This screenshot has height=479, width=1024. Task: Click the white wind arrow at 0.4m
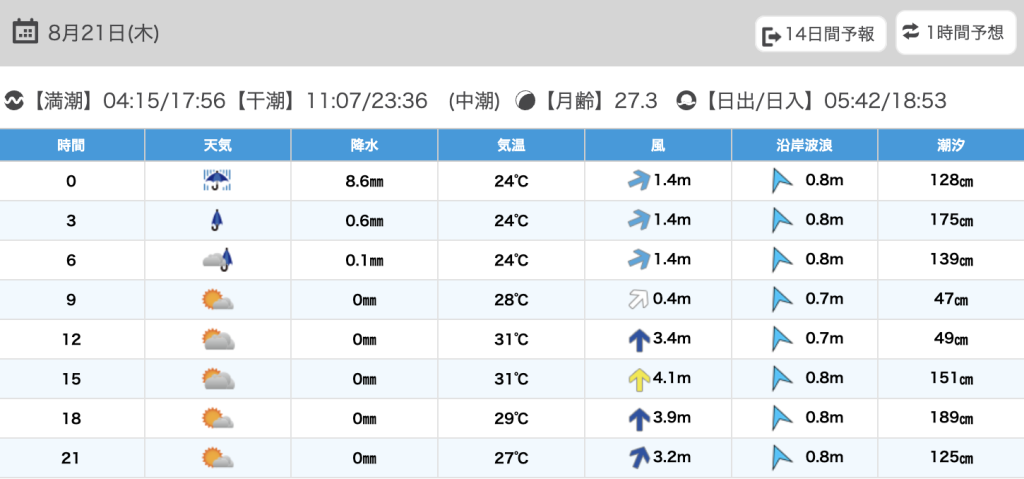coord(637,299)
